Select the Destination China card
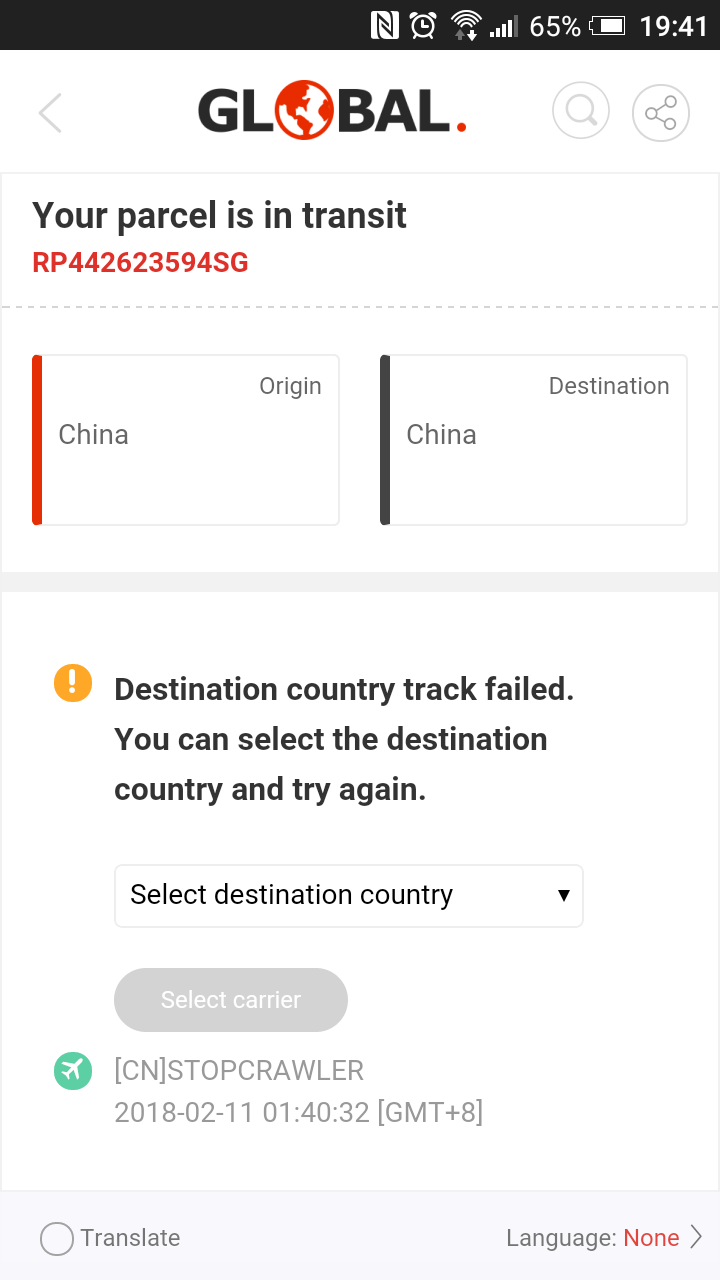This screenshot has height=1280, width=720. 534,440
